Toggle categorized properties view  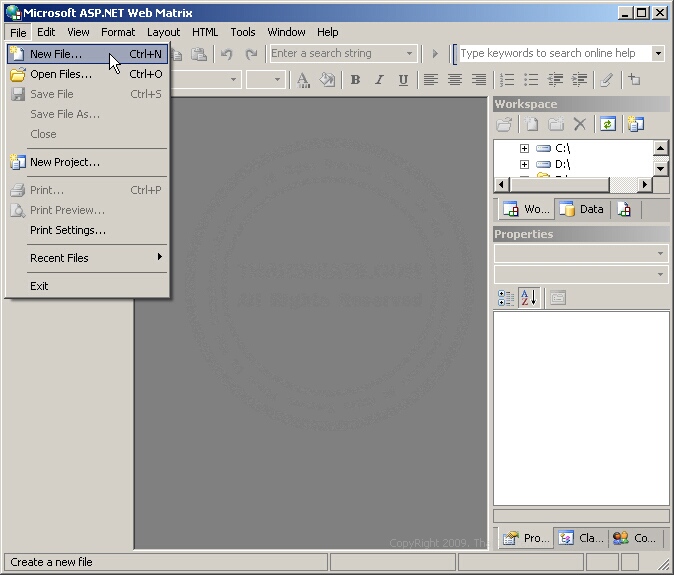(x=506, y=298)
